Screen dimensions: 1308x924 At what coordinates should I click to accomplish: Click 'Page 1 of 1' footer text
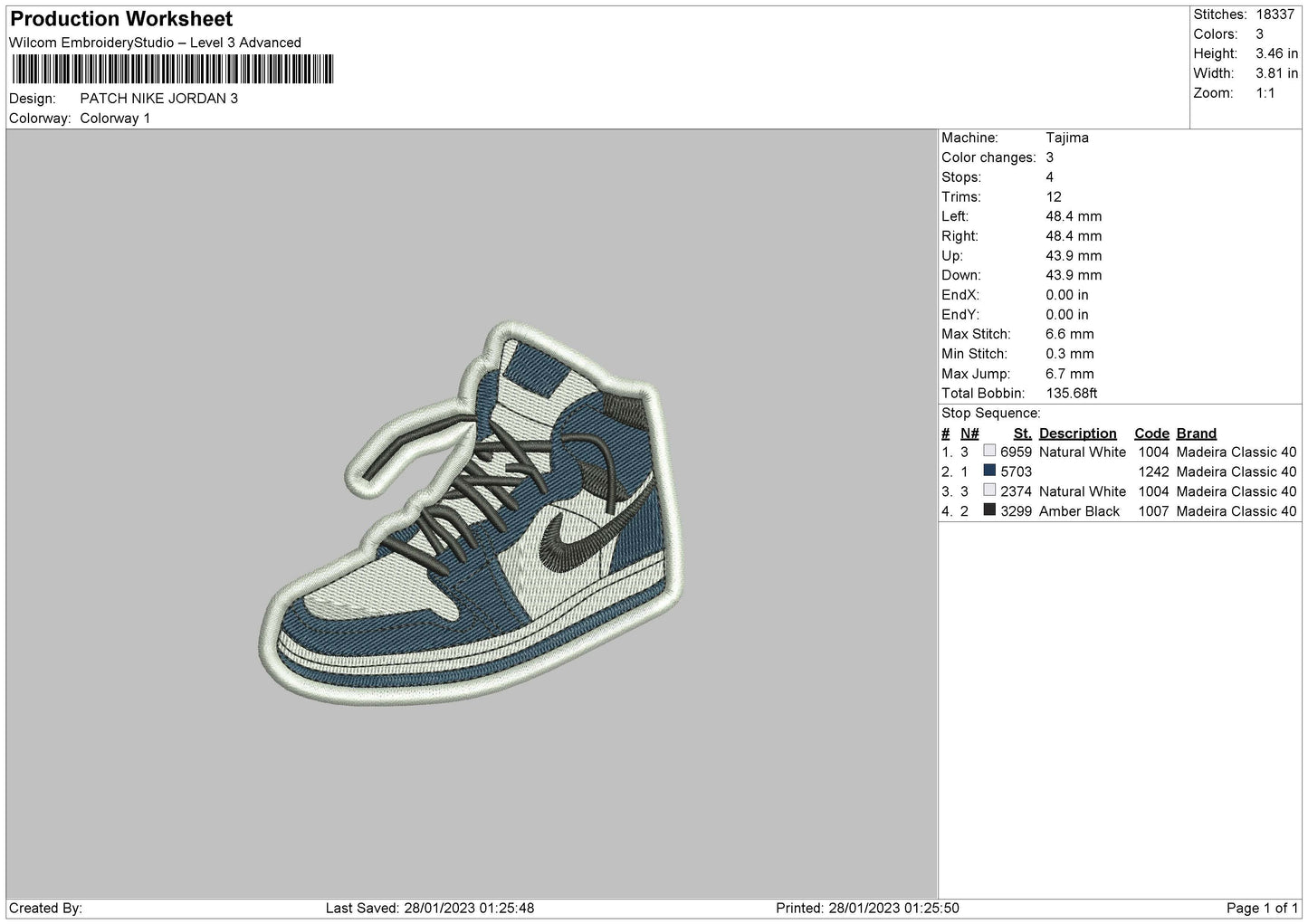[x=1263, y=908]
